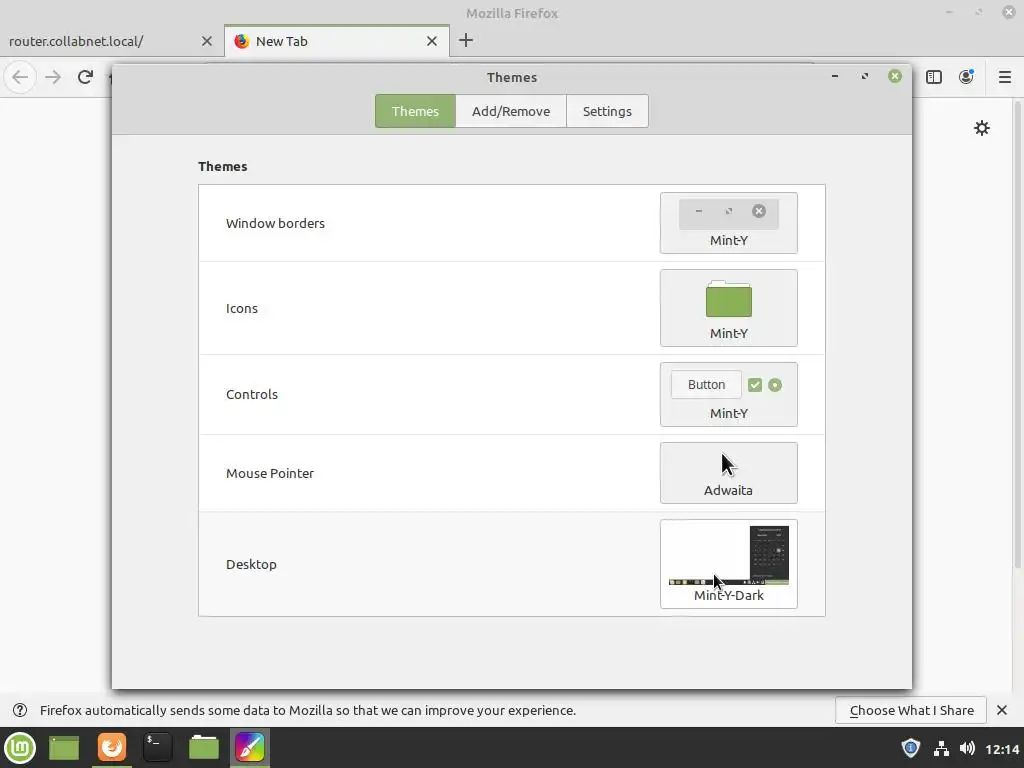Click the Desktop row label
This screenshot has width=1024, height=768.
tap(251, 564)
